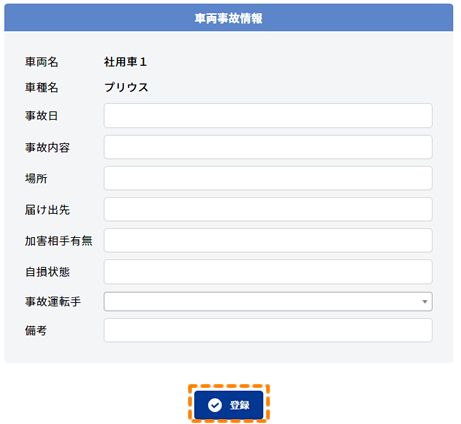Click the 備考 label

[x=36, y=331]
